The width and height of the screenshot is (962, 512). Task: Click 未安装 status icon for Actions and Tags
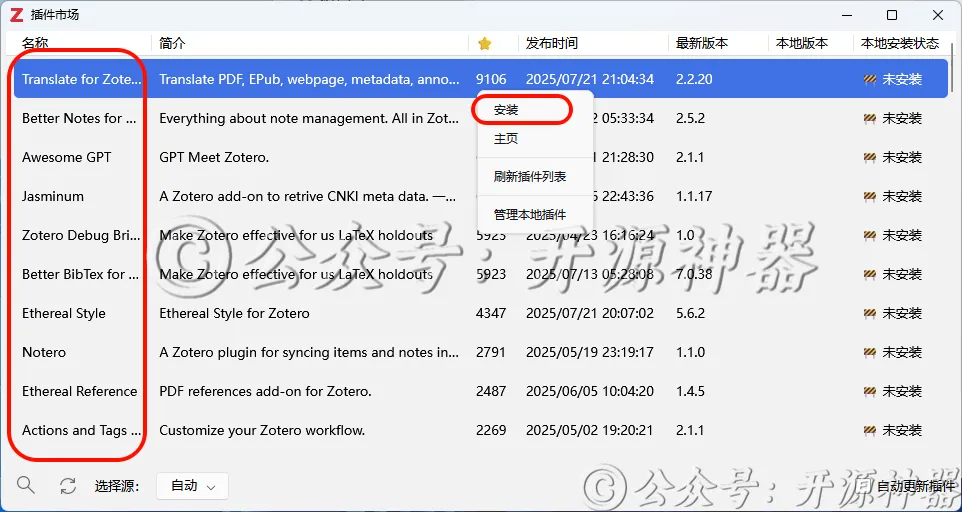(x=869, y=430)
